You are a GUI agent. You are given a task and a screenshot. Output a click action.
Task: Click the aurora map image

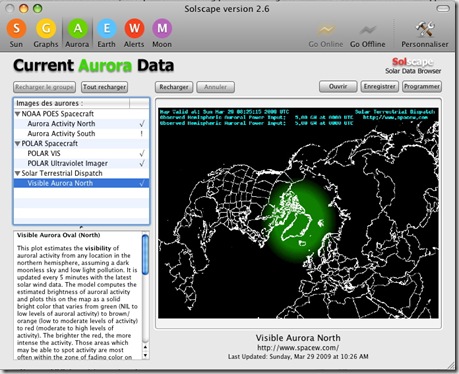(298, 213)
